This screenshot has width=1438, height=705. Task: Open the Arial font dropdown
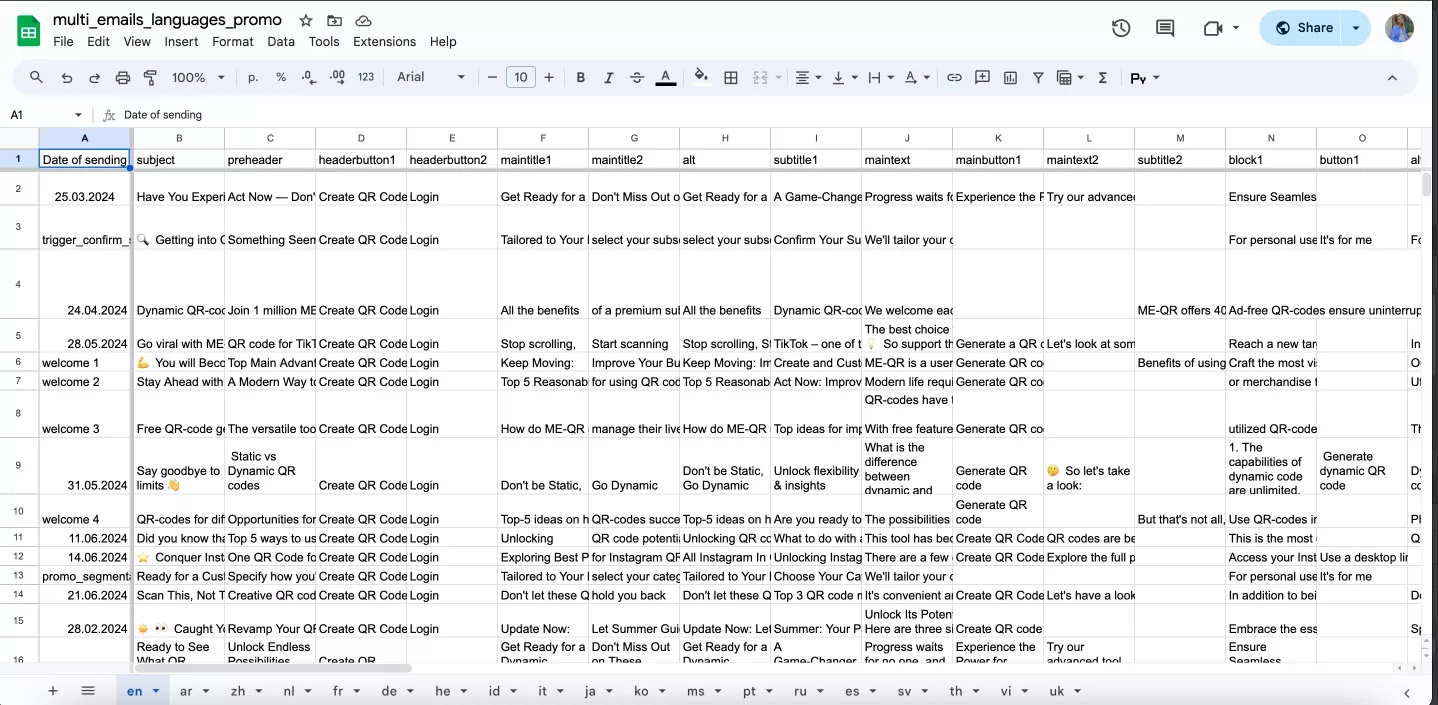point(431,77)
